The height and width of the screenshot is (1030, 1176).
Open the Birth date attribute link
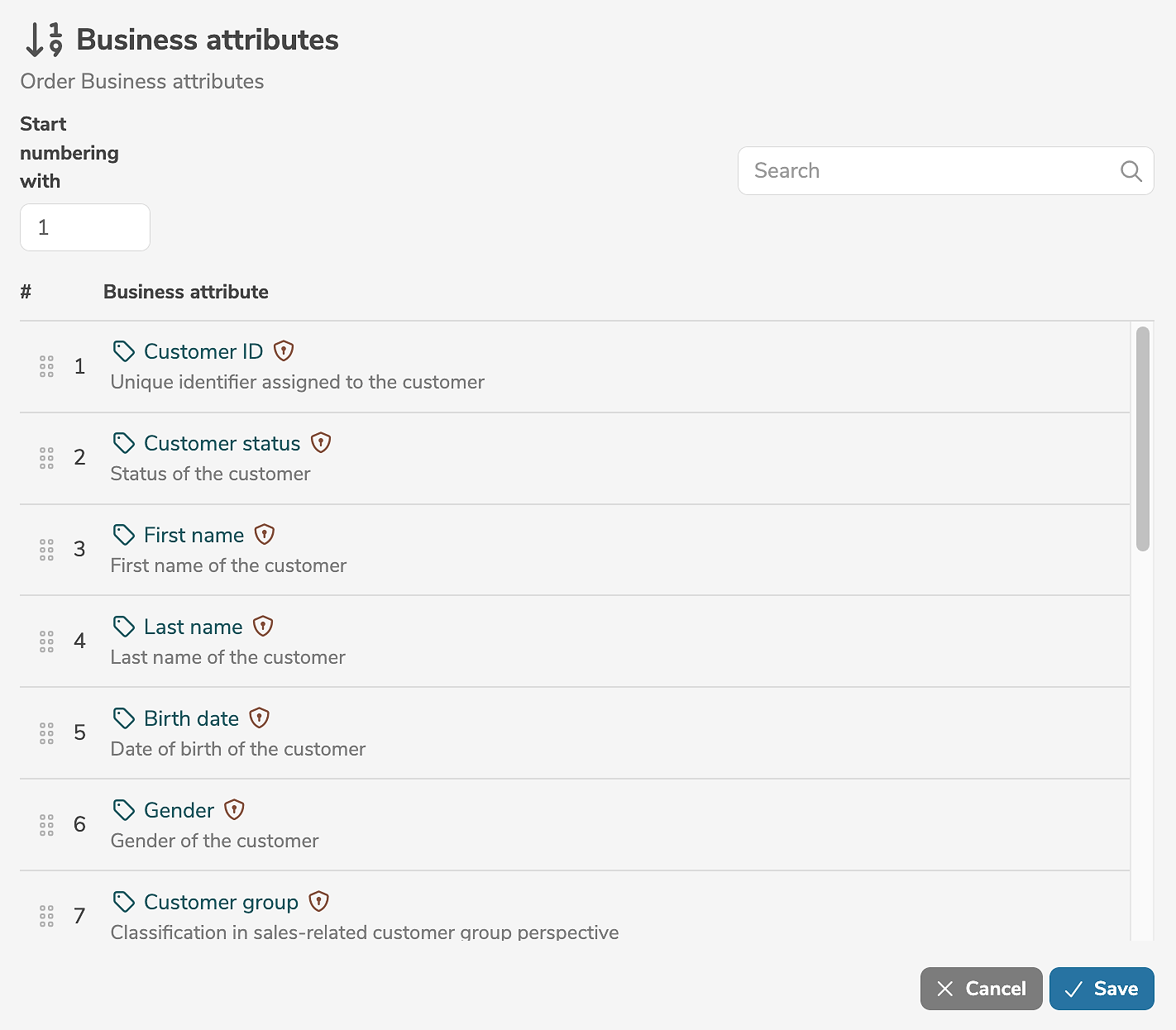tap(191, 718)
